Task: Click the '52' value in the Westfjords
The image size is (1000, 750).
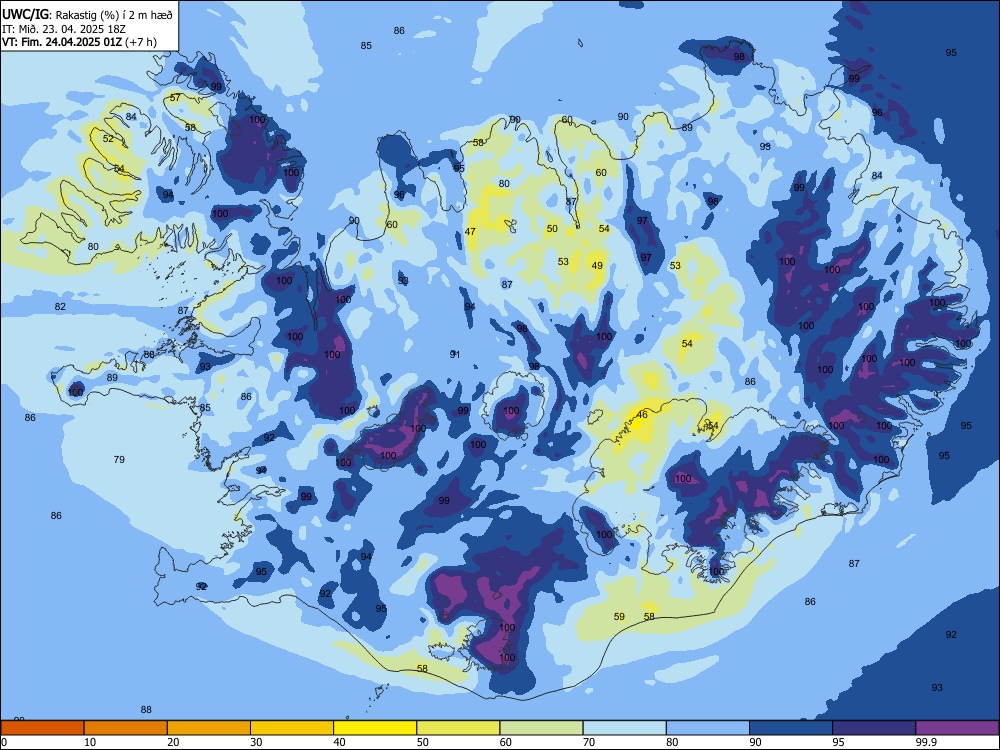Action: [x=108, y=138]
